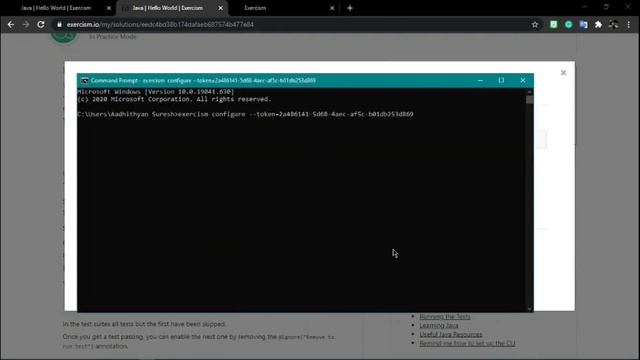The height and width of the screenshot is (360, 640).
Task: Click the Command Prompt scrollbar thumb
Action: 529,100
